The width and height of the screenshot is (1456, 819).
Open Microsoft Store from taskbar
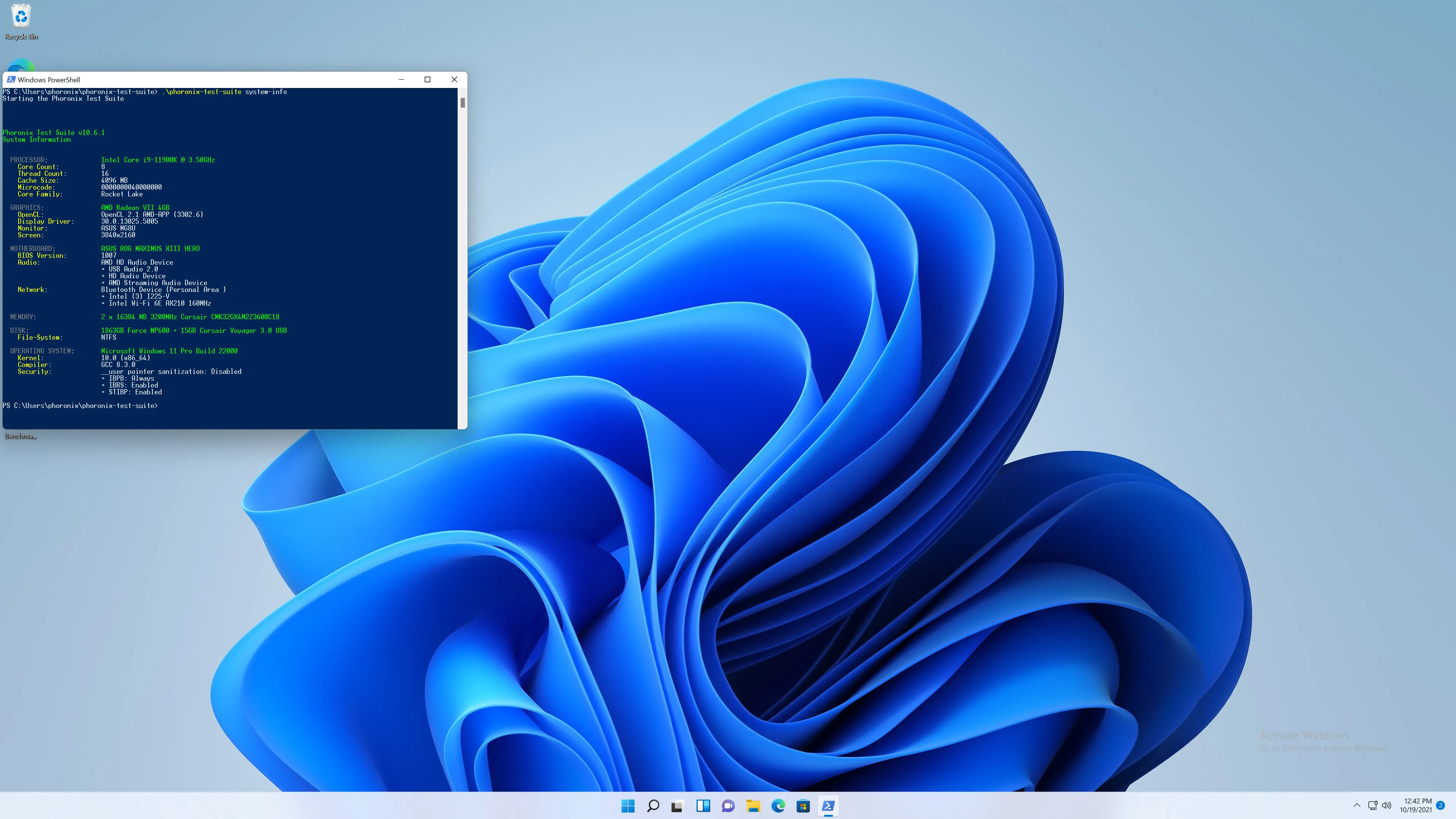point(803,806)
